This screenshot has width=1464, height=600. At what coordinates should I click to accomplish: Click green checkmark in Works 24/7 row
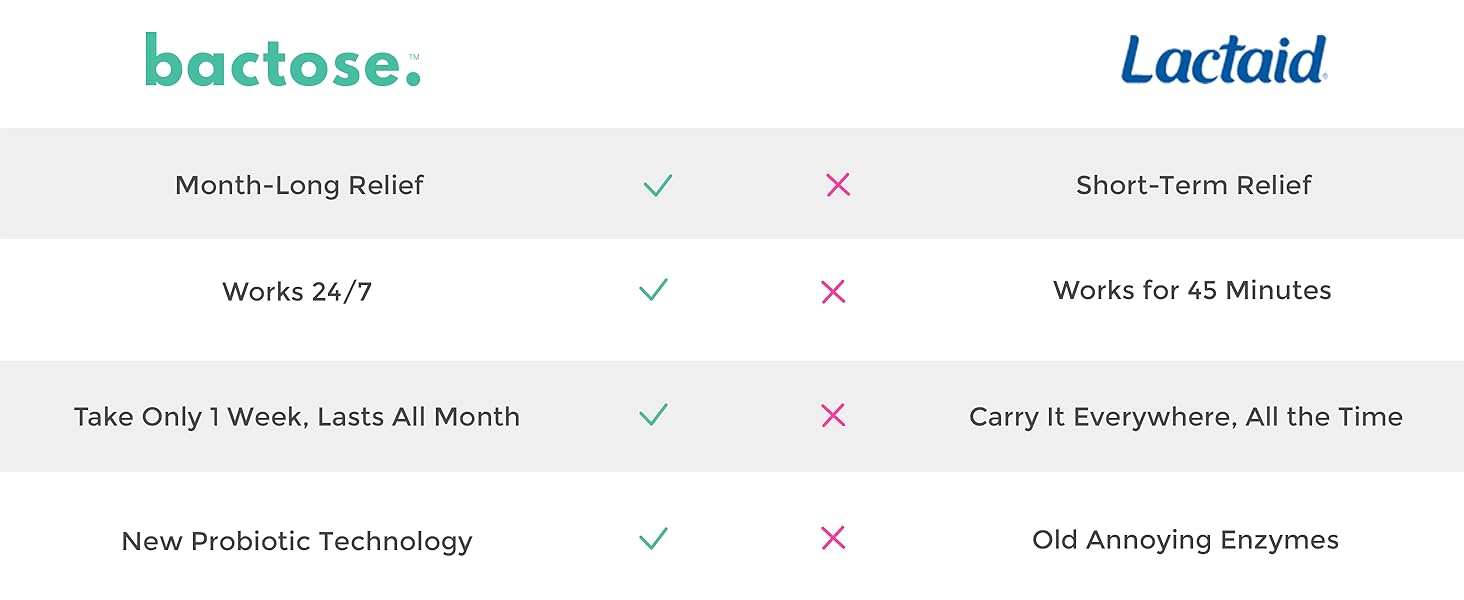click(x=653, y=291)
